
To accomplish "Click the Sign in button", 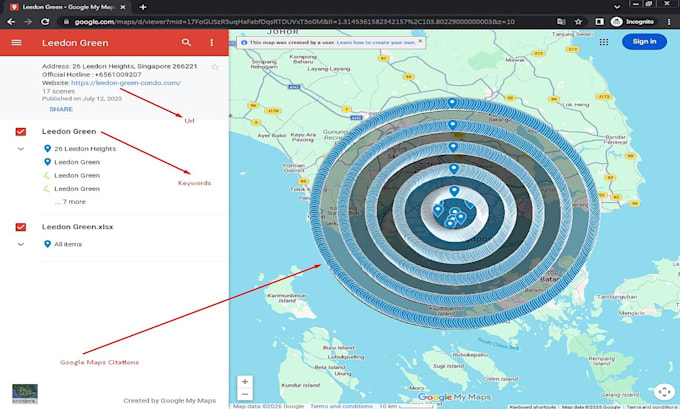I will click(x=644, y=42).
